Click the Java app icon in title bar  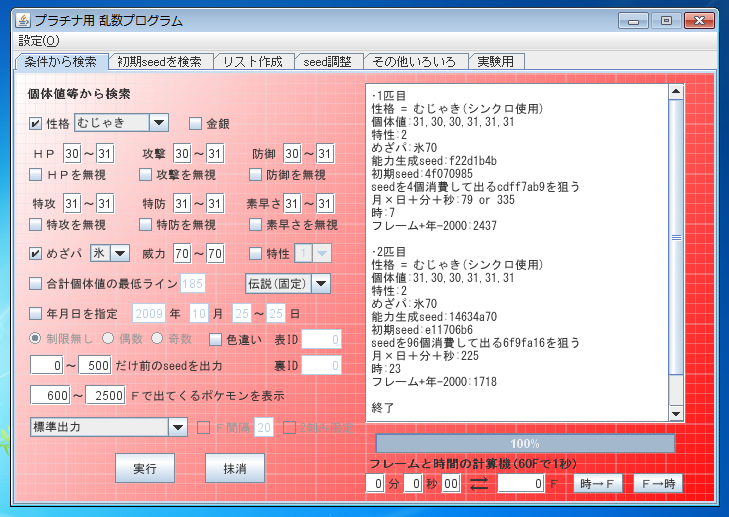click(x=23, y=20)
